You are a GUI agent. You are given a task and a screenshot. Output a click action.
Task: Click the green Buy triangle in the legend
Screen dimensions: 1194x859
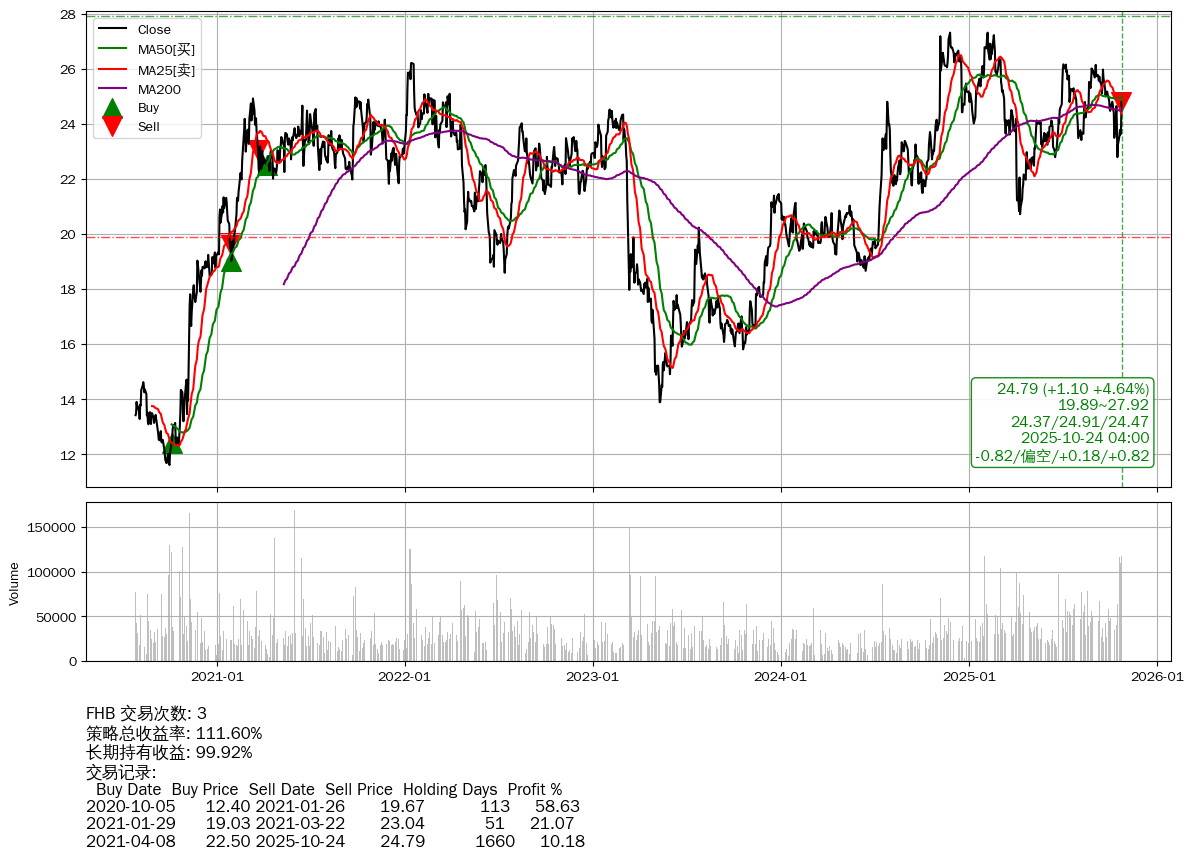(x=113, y=108)
